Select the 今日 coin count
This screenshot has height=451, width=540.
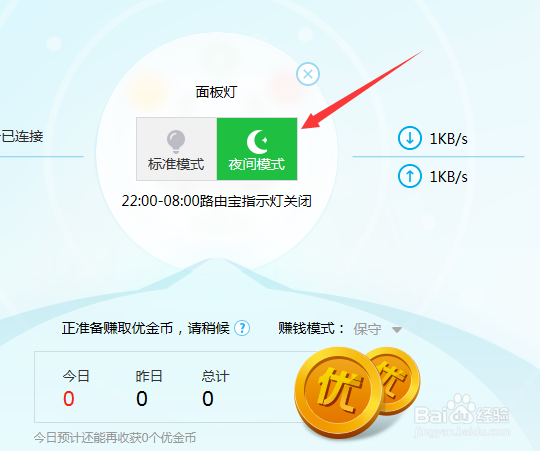point(69,399)
